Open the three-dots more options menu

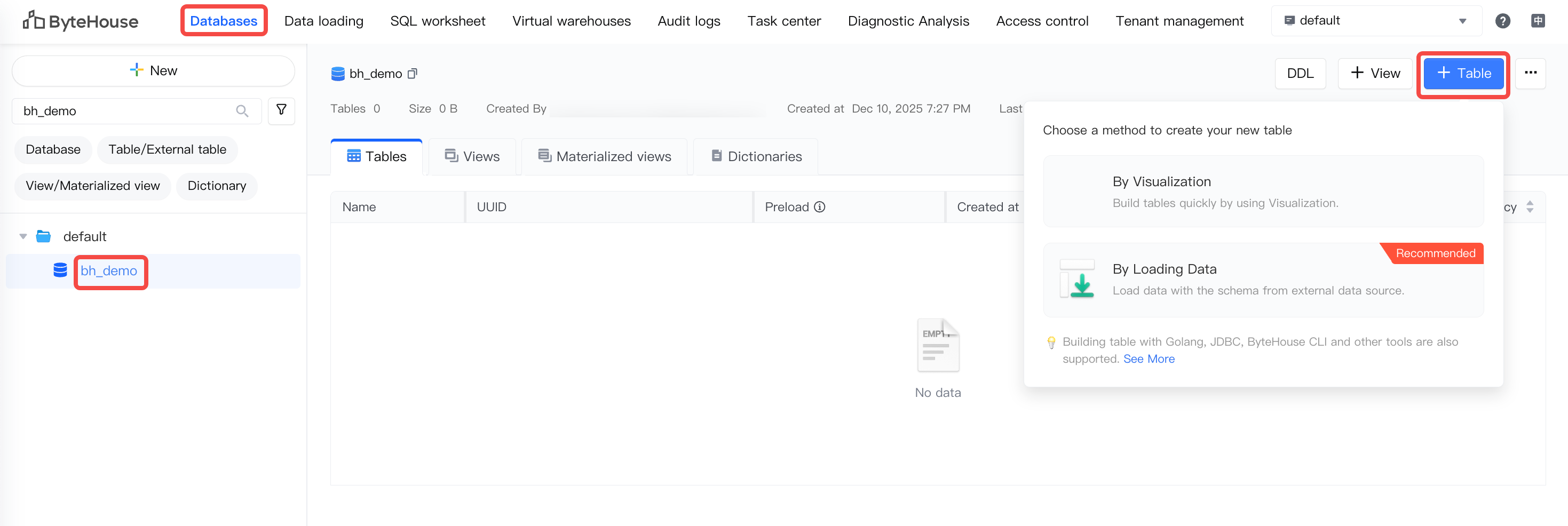coord(1530,73)
